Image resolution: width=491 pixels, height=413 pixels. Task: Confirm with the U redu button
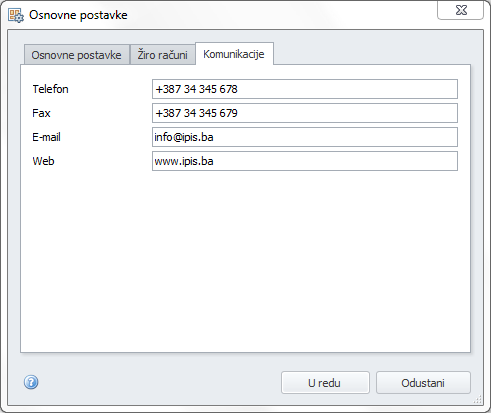(x=325, y=383)
